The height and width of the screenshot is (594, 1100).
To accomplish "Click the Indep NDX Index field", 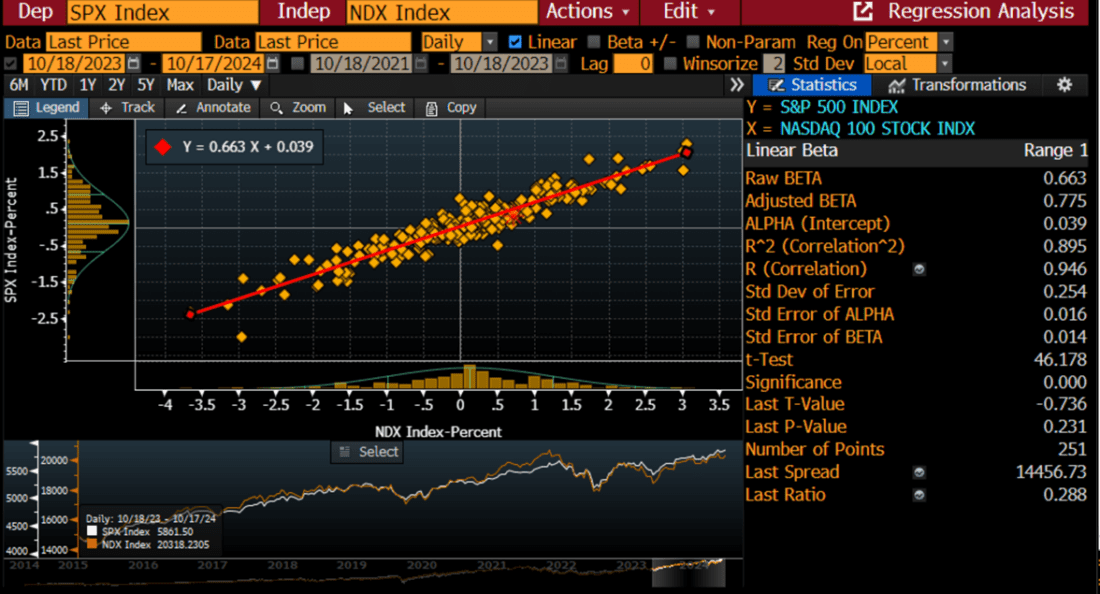I will point(441,12).
